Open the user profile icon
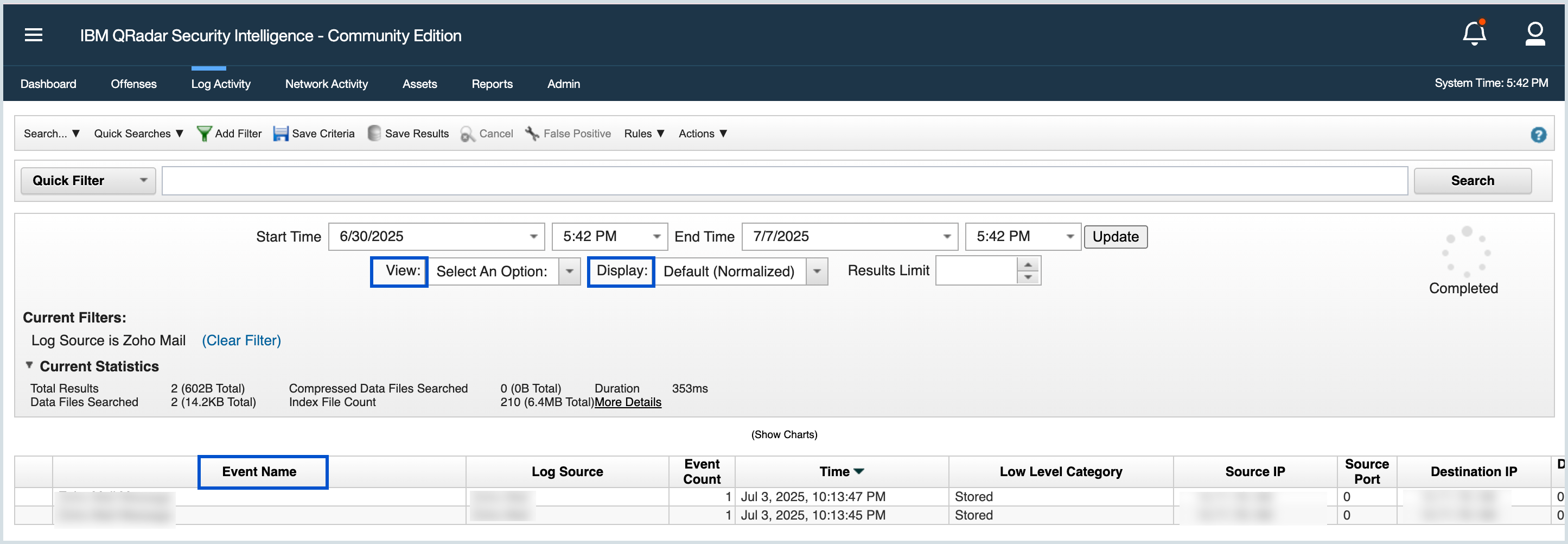This screenshot has width=1568, height=544. [1535, 35]
